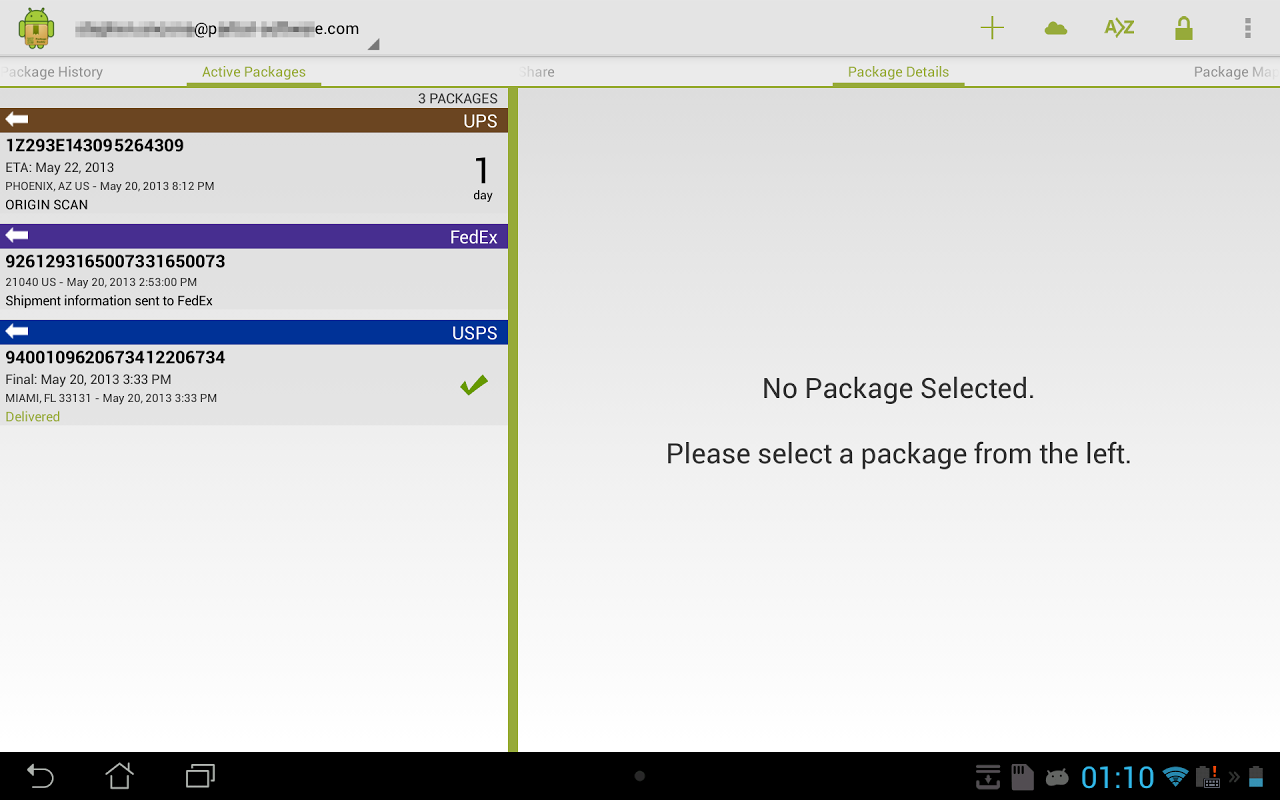Tap the white arrow on the FedEx header

16,235
